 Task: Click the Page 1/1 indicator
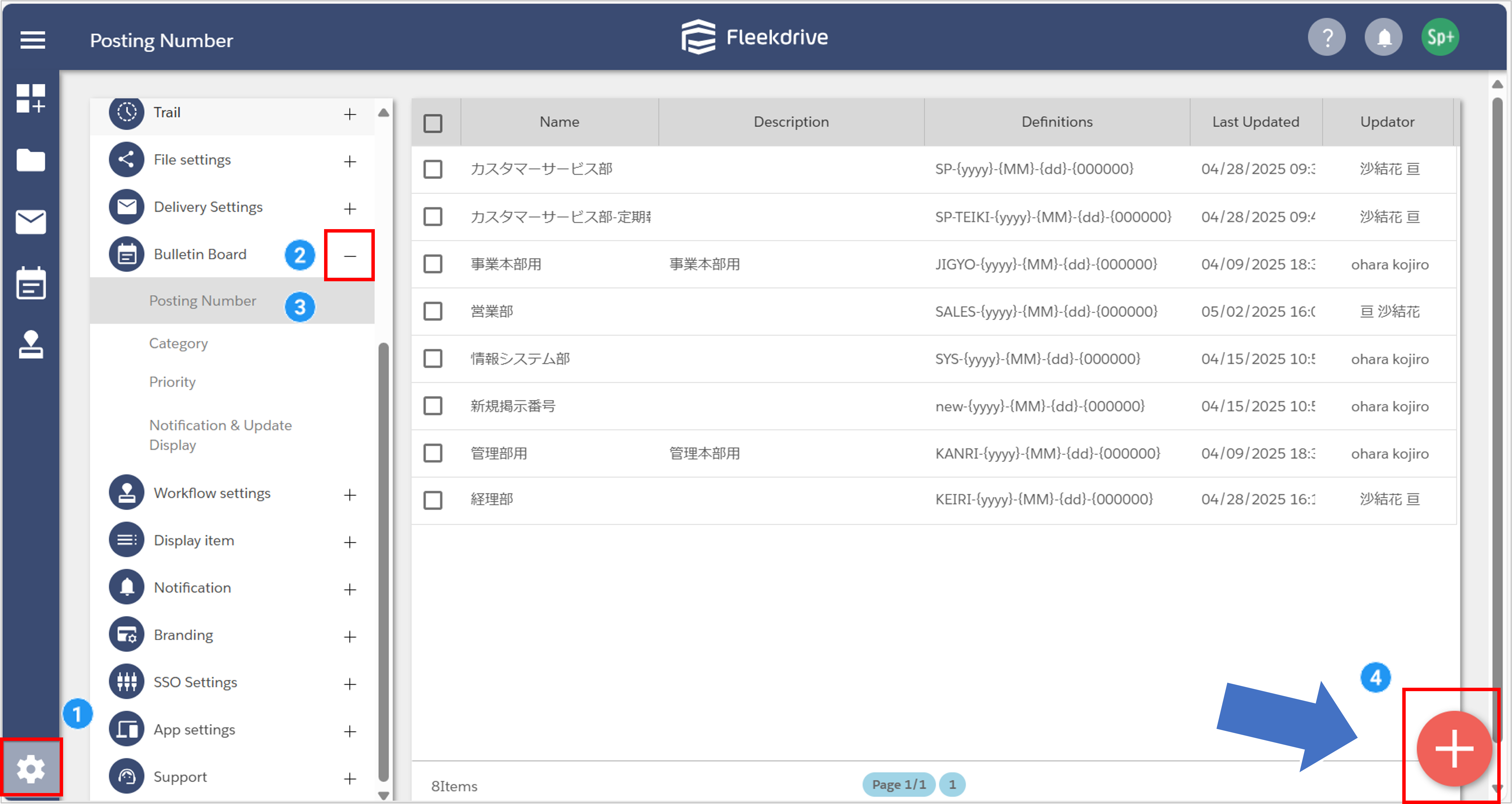pos(898,784)
